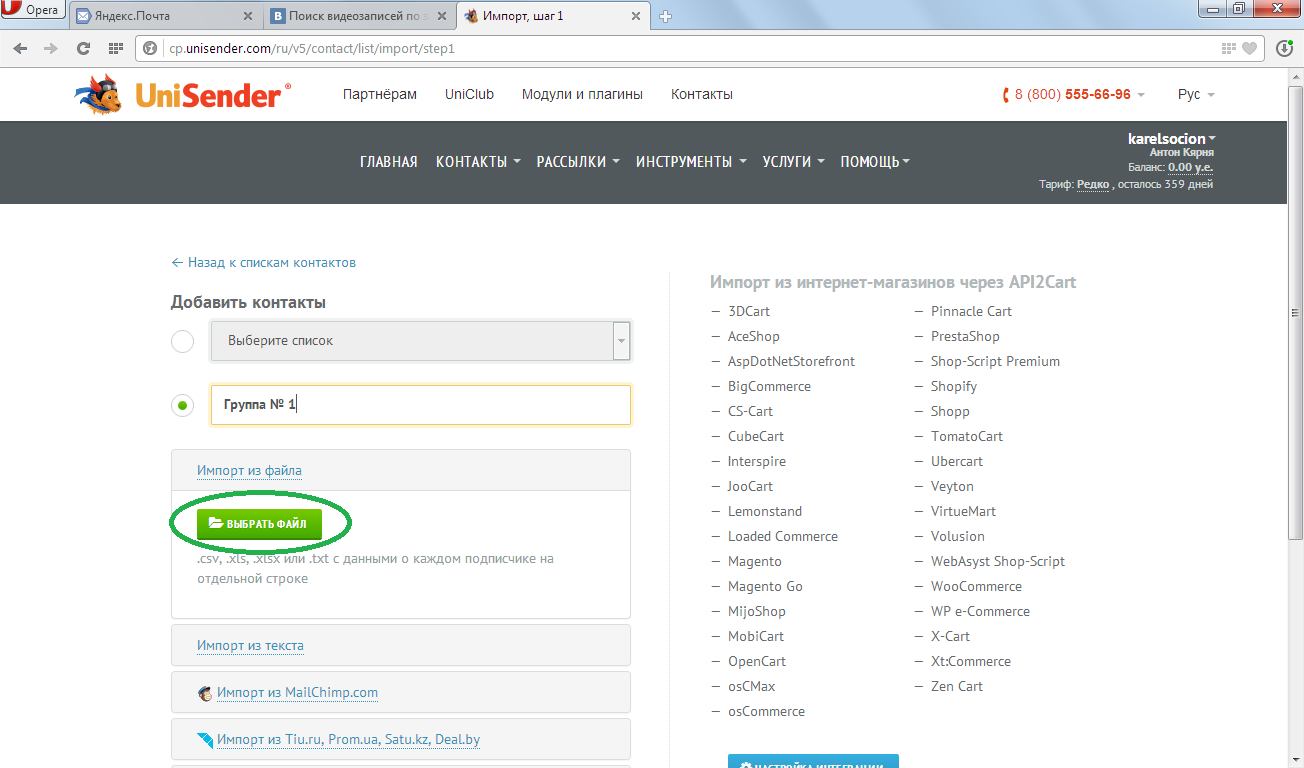Viewport: 1304px width, 768px height.
Task: Click the browser Forward arrow
Action: tap(51, 48)
